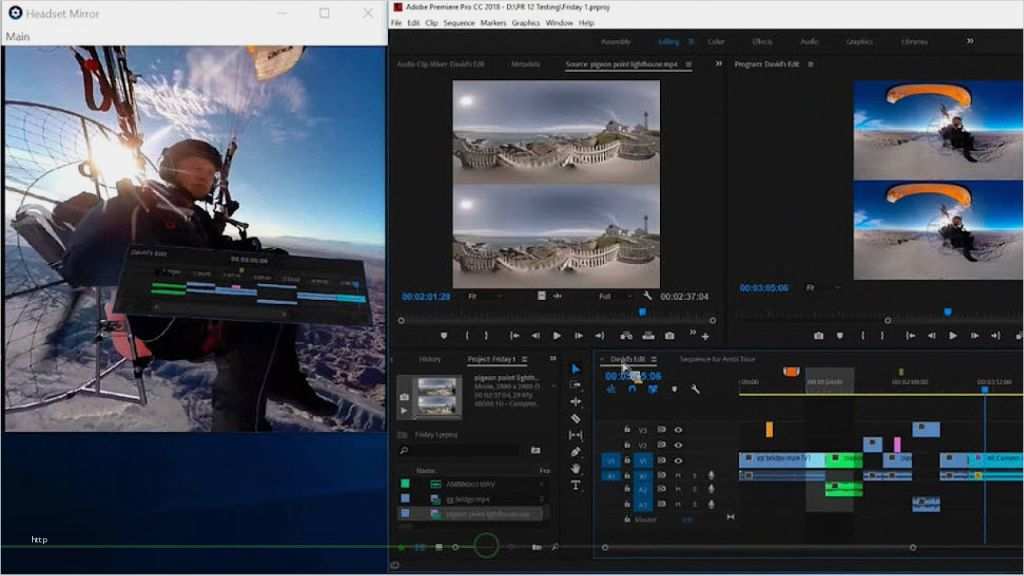Lock video track V1
The height and width of the screenshot is (576, 1024).
627,460
